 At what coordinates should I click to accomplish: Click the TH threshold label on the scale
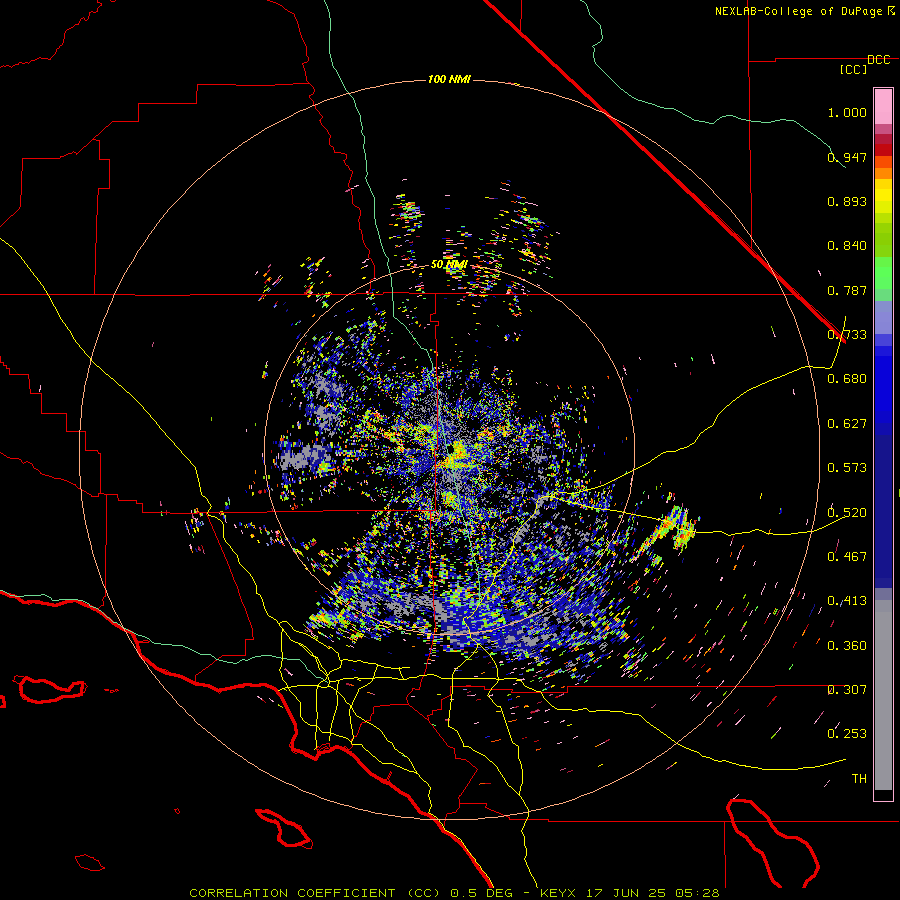click(859, 779)
